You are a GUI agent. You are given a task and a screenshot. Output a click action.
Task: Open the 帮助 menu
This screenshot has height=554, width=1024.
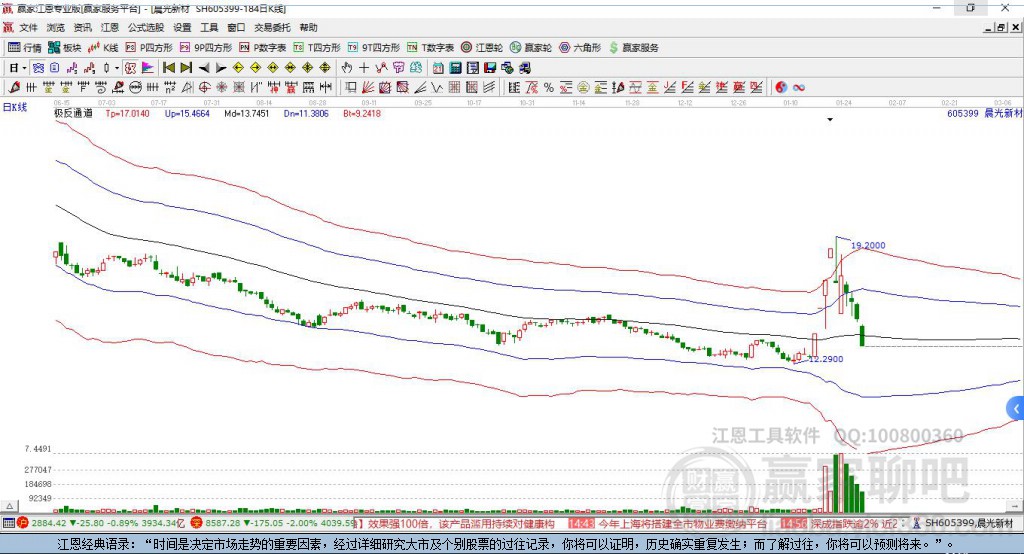(x=308, y=27)
